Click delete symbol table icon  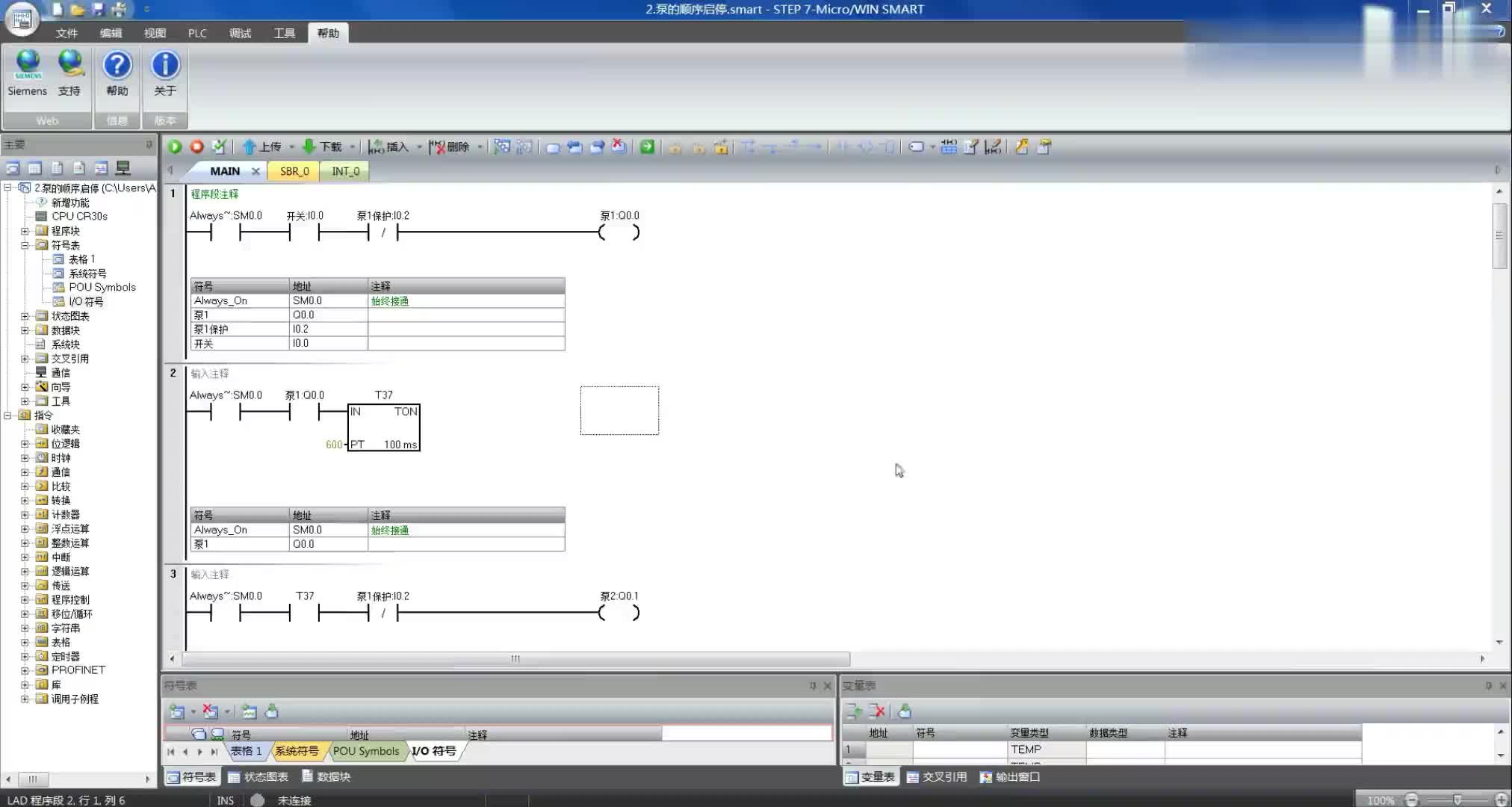pos(211,712)
